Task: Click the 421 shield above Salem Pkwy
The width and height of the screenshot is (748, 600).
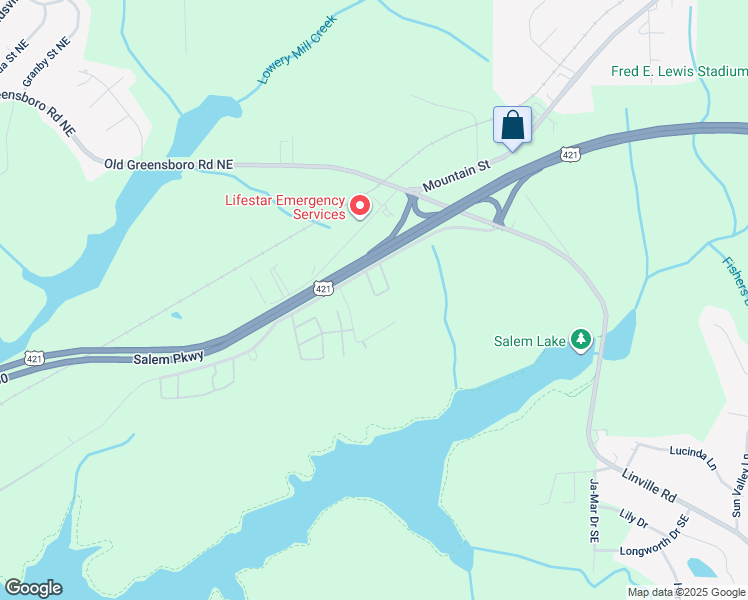Action: [34, 358]
